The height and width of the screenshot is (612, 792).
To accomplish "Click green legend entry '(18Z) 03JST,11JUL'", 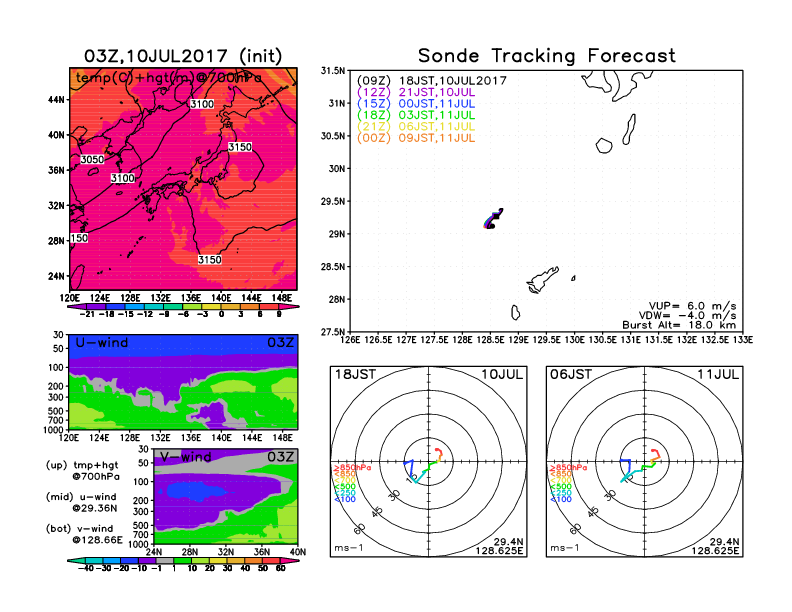I will point(416,115).
